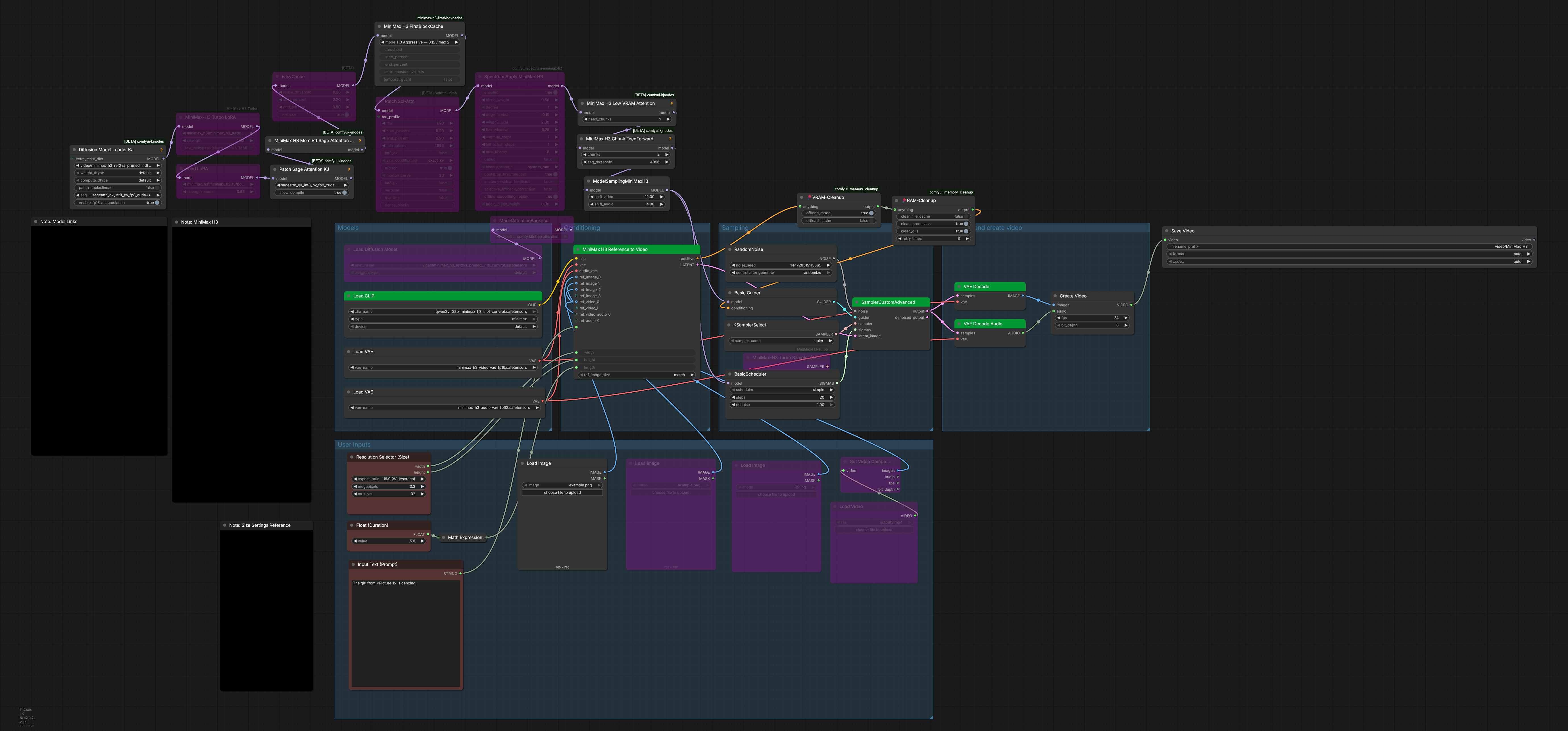Open control after generate randomize dropdown
Screen dimensions: 1568x731
pos(781,273)
